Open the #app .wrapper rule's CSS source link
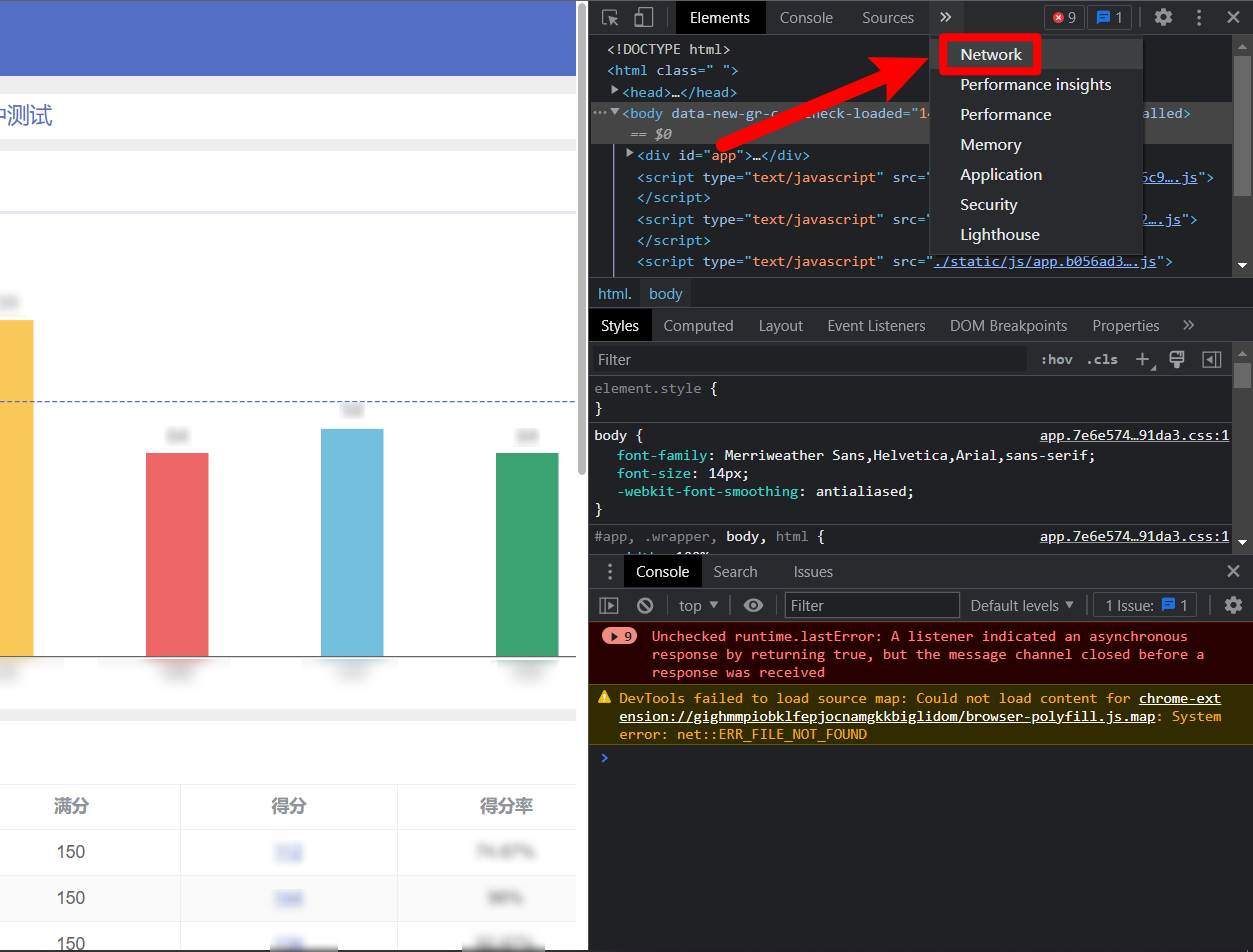The width and height of the screenshot is (1253, 952). (1134, 537)
